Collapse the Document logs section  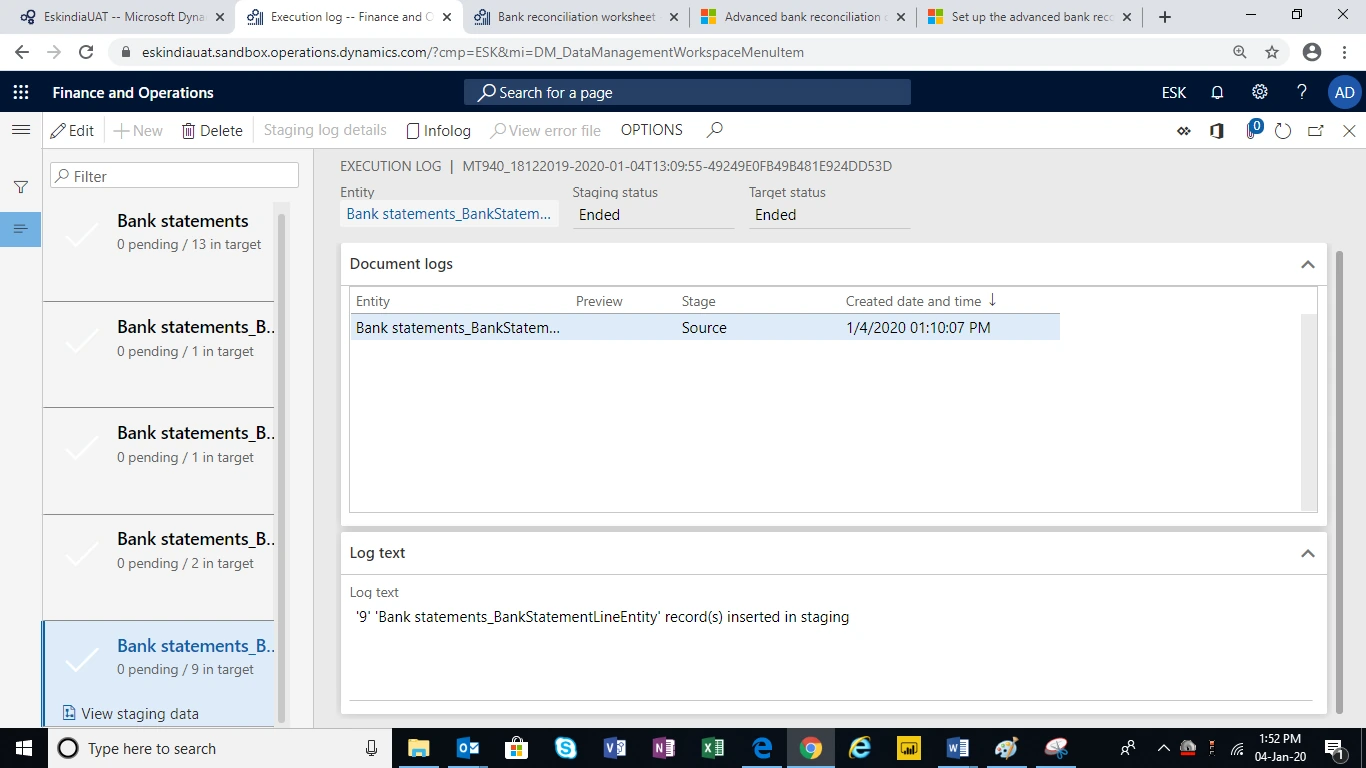click(x=1307, y=264)
